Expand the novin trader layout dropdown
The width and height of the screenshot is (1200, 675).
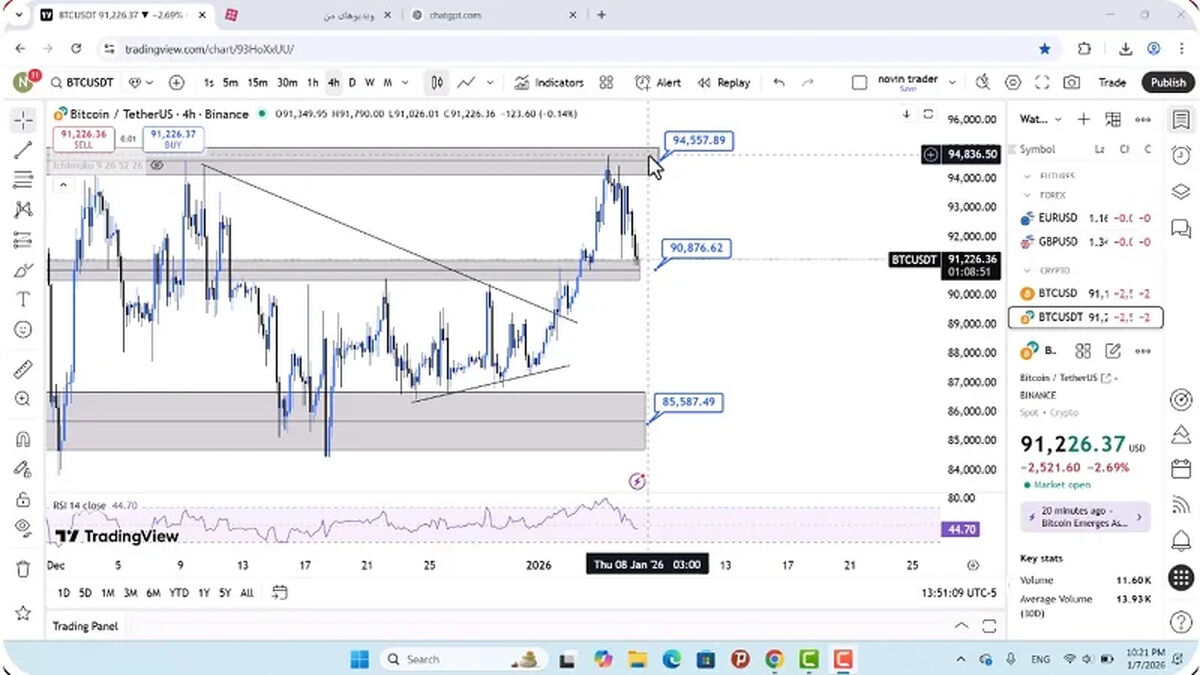(952, 83)
